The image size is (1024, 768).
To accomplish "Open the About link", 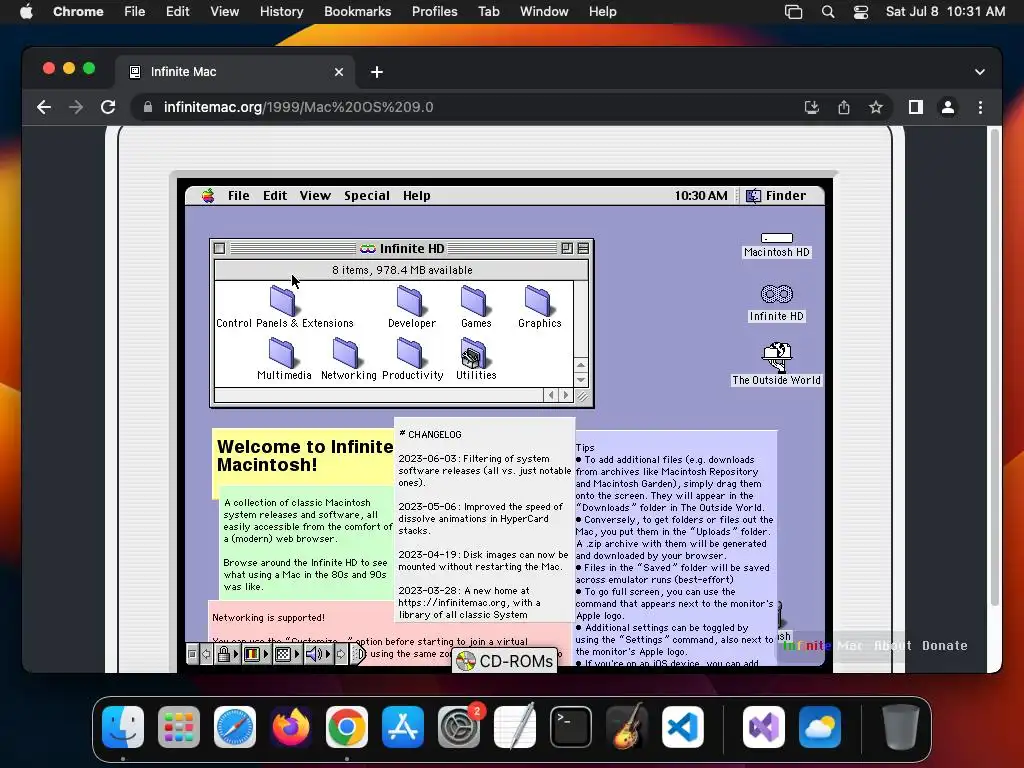I will click(892, 645).
